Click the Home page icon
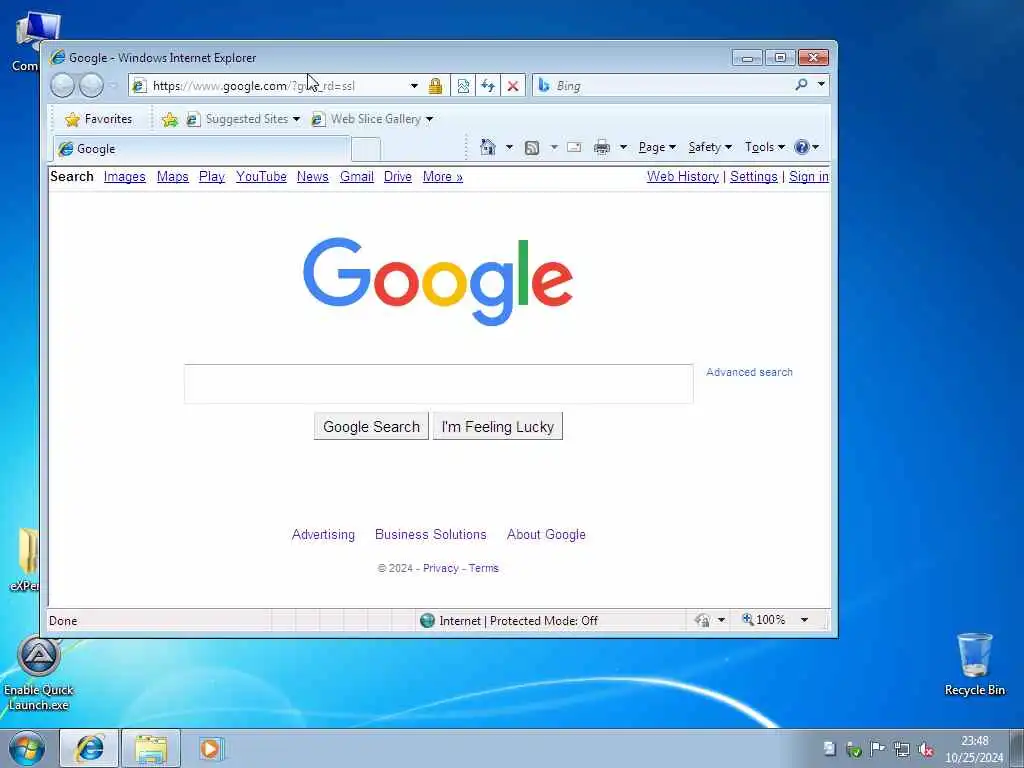This screenshot has width=1024, height=768. tap(488, 147)
